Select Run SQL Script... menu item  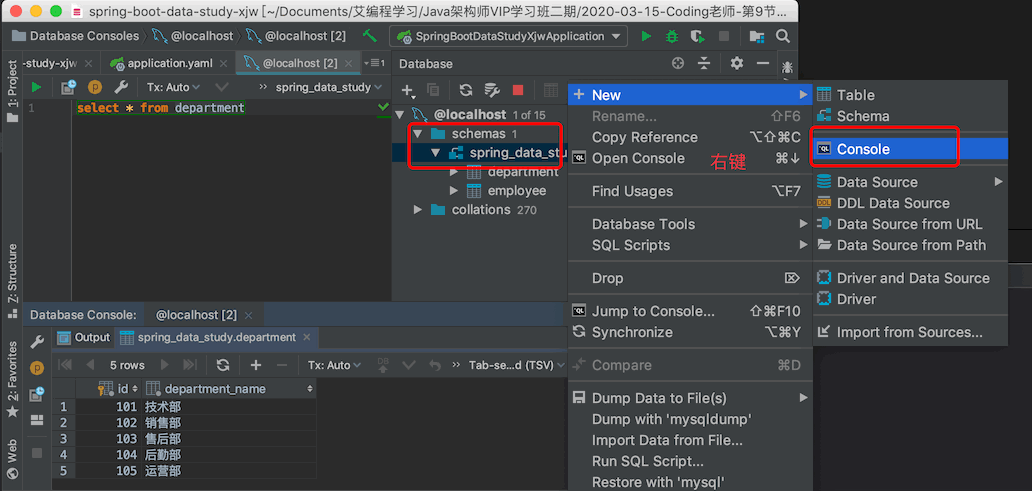click(x=689, y=461)
